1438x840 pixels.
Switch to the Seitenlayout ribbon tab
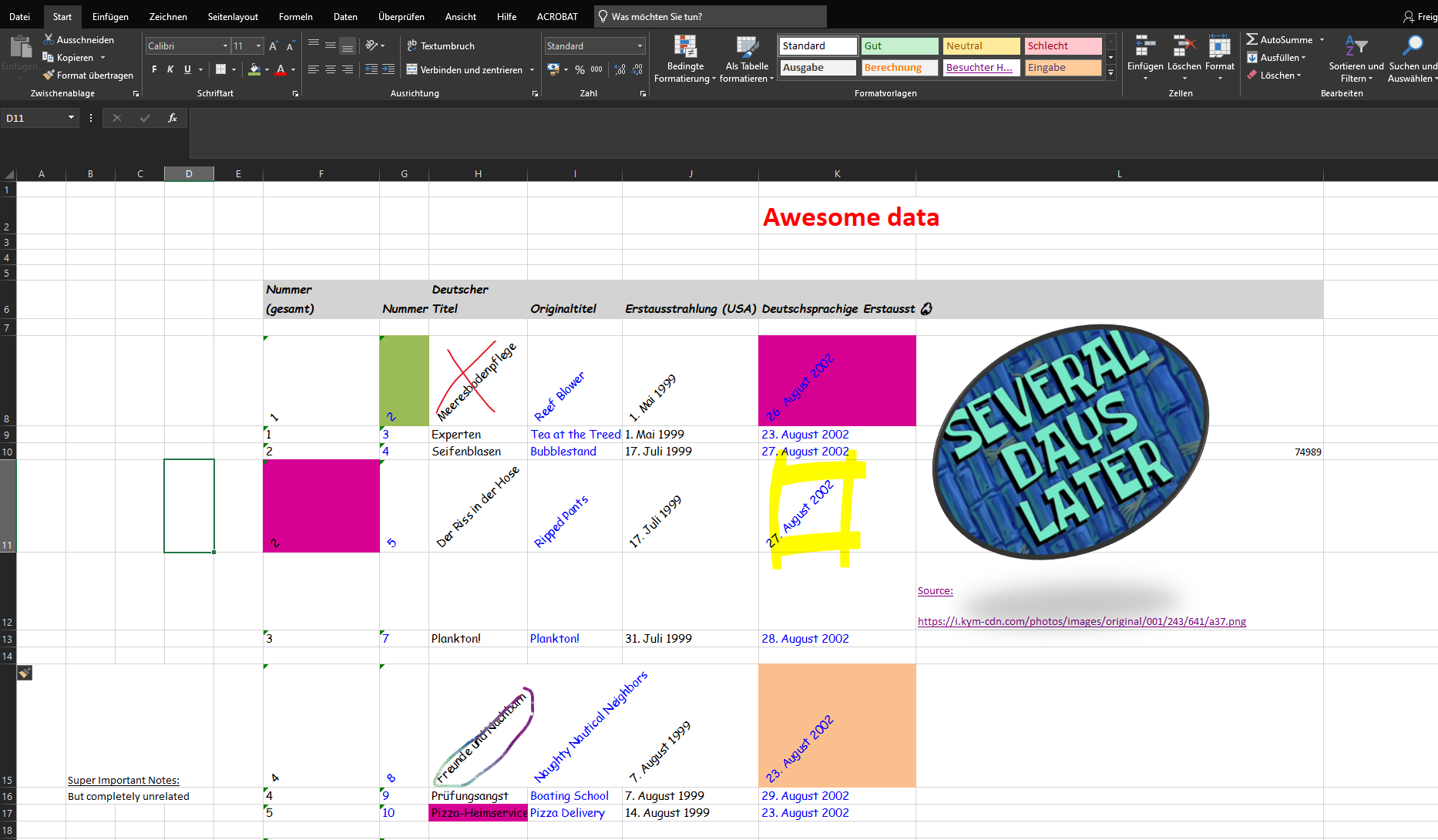pos(233,16)
